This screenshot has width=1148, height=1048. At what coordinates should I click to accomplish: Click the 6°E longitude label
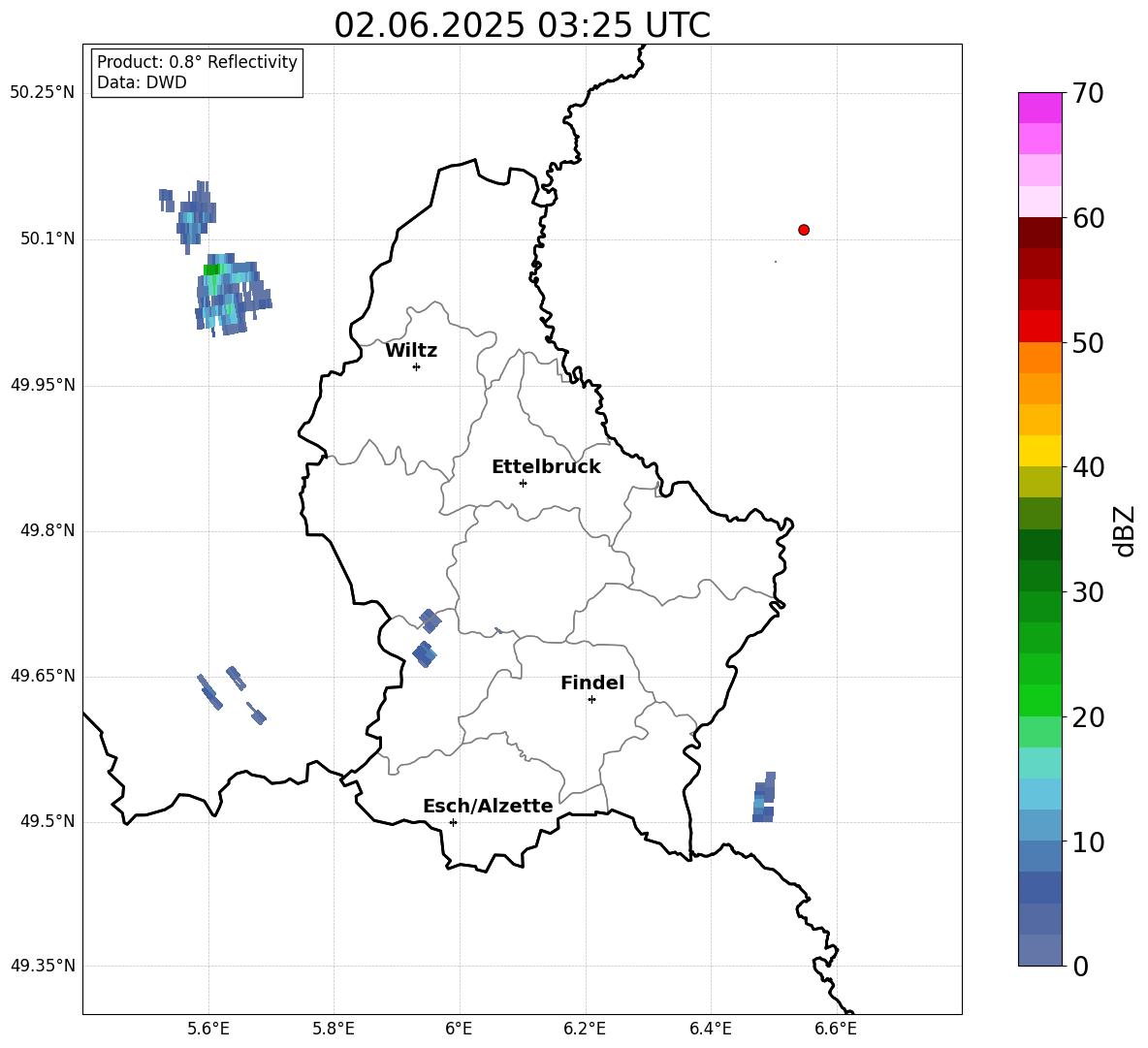click(459, 1030)
